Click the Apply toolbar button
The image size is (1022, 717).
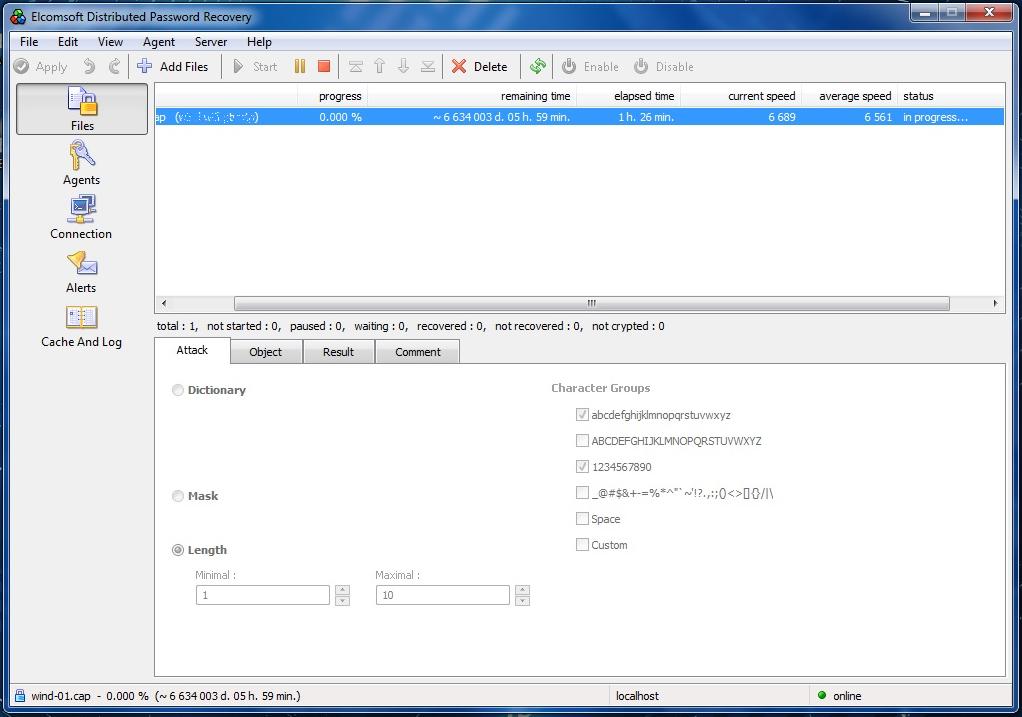pyautogui.click(x=40, y=66)
